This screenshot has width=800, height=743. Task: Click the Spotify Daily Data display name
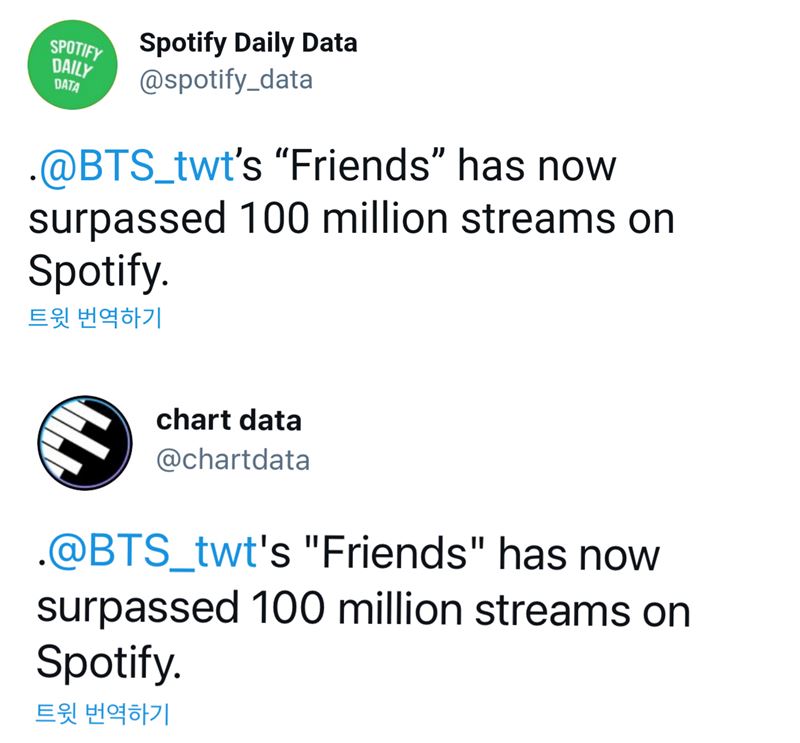pyautogui.click(x=248, y=43)
